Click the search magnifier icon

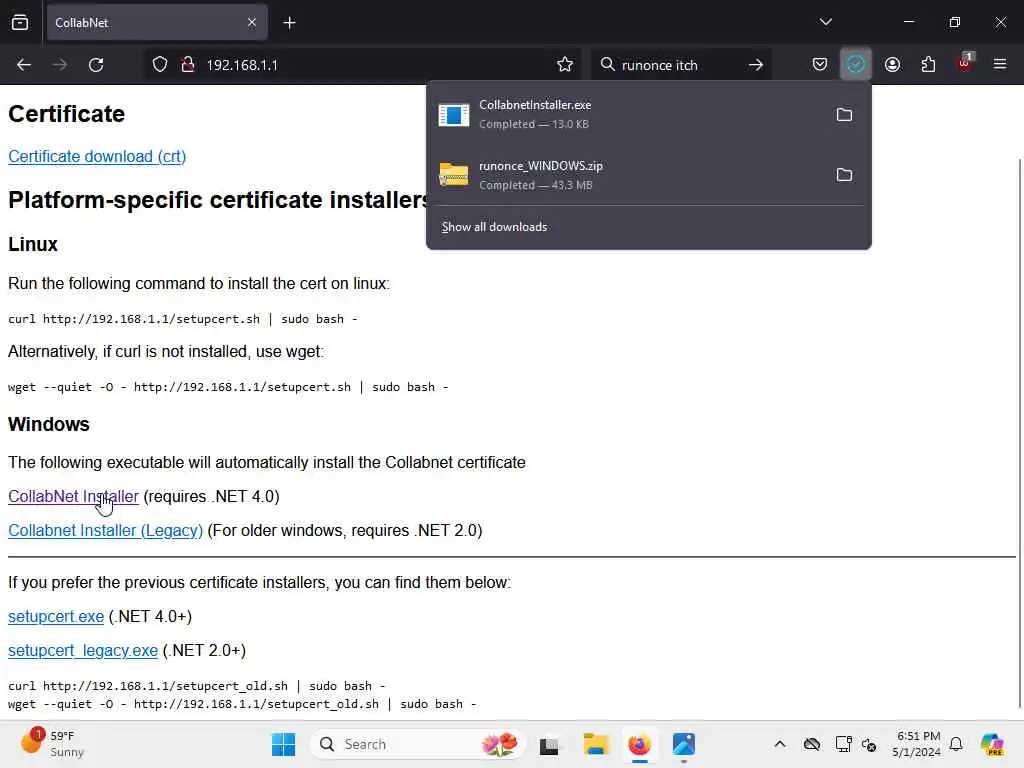pyautogui.click(x=607, y=64)
